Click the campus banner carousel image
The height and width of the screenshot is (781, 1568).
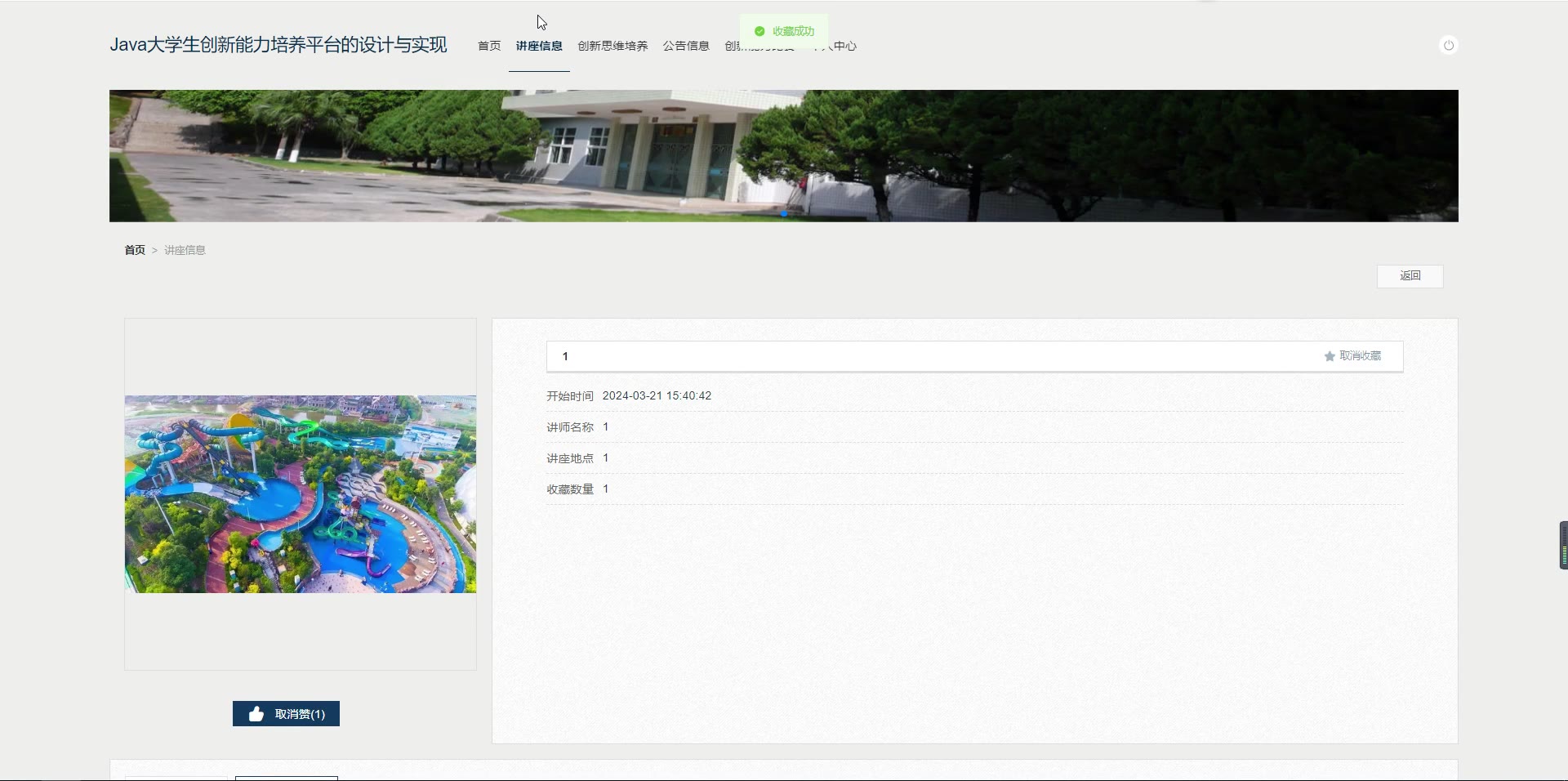784,156
